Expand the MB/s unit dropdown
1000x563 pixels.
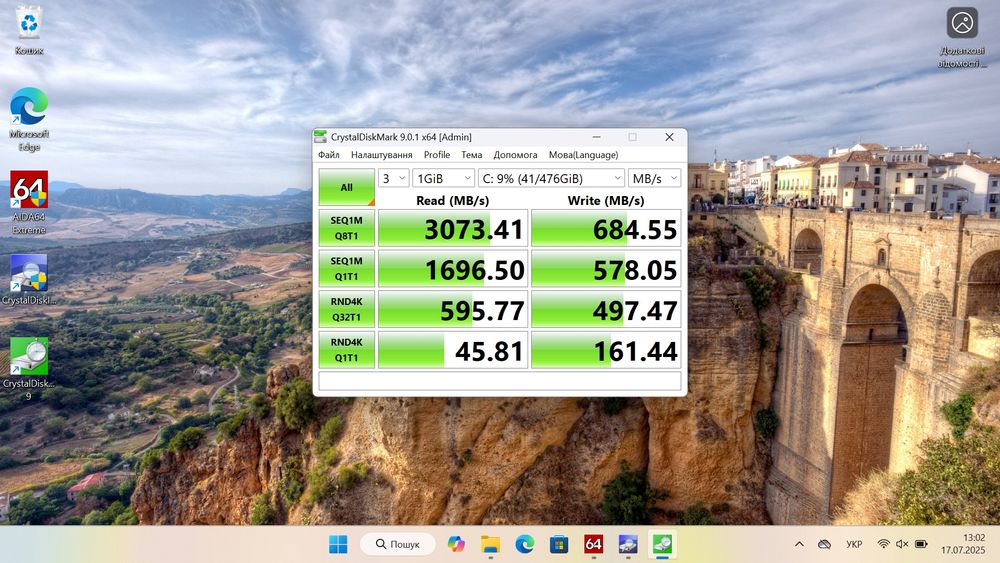[654, 179]
